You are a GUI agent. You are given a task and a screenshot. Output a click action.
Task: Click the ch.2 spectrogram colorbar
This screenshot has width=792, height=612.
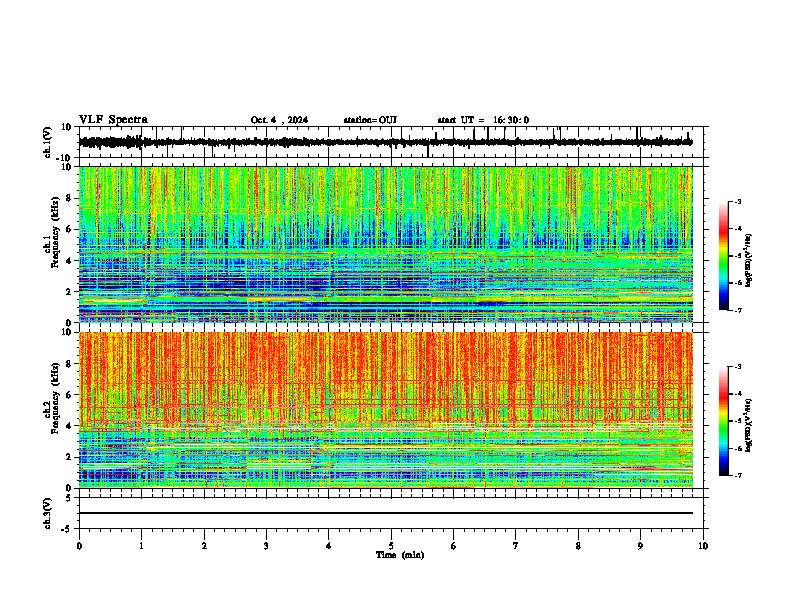(x=723, y=421)
